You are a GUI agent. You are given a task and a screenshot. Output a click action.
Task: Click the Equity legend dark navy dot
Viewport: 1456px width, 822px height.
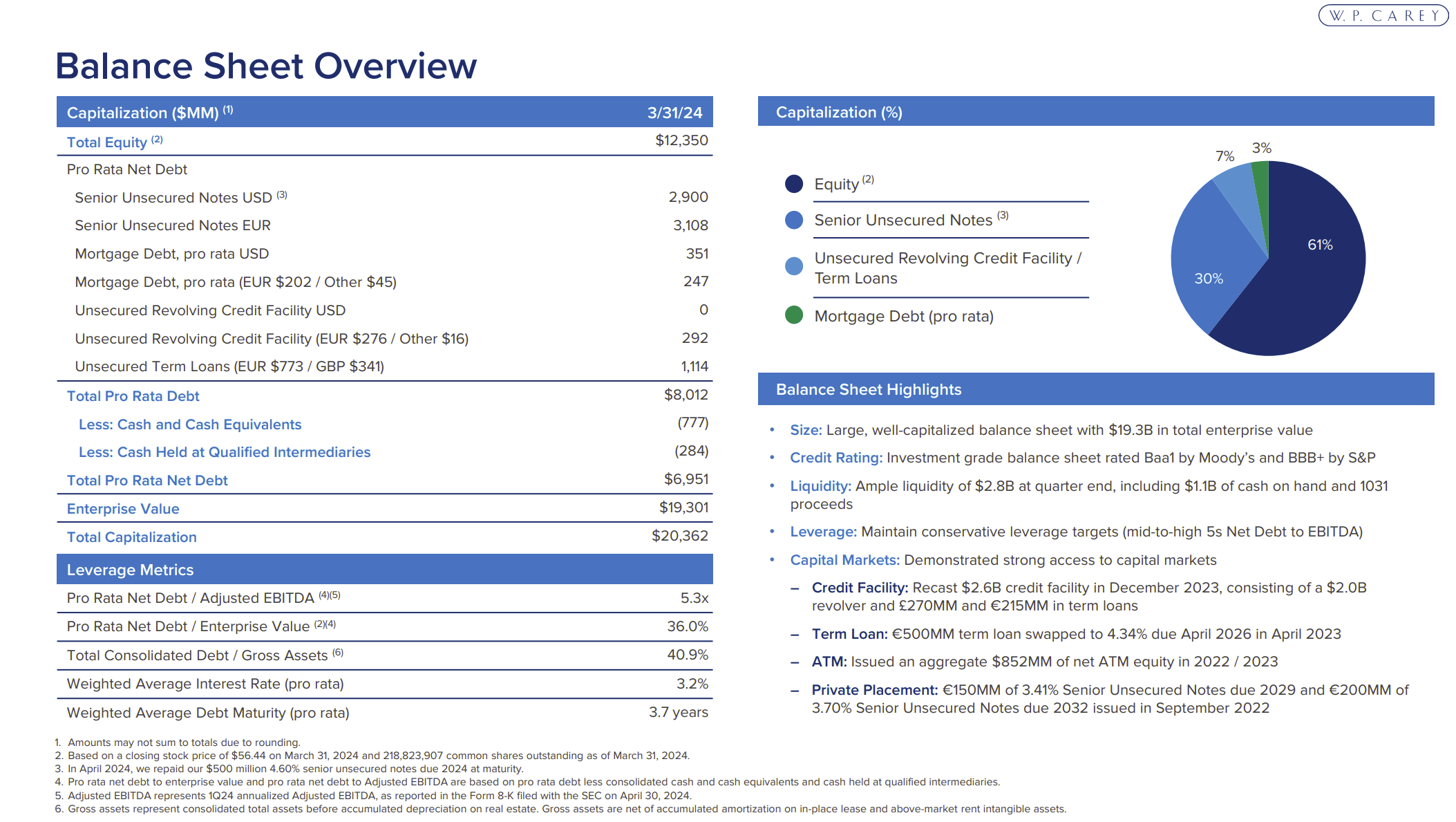click(x=794, y=184)
